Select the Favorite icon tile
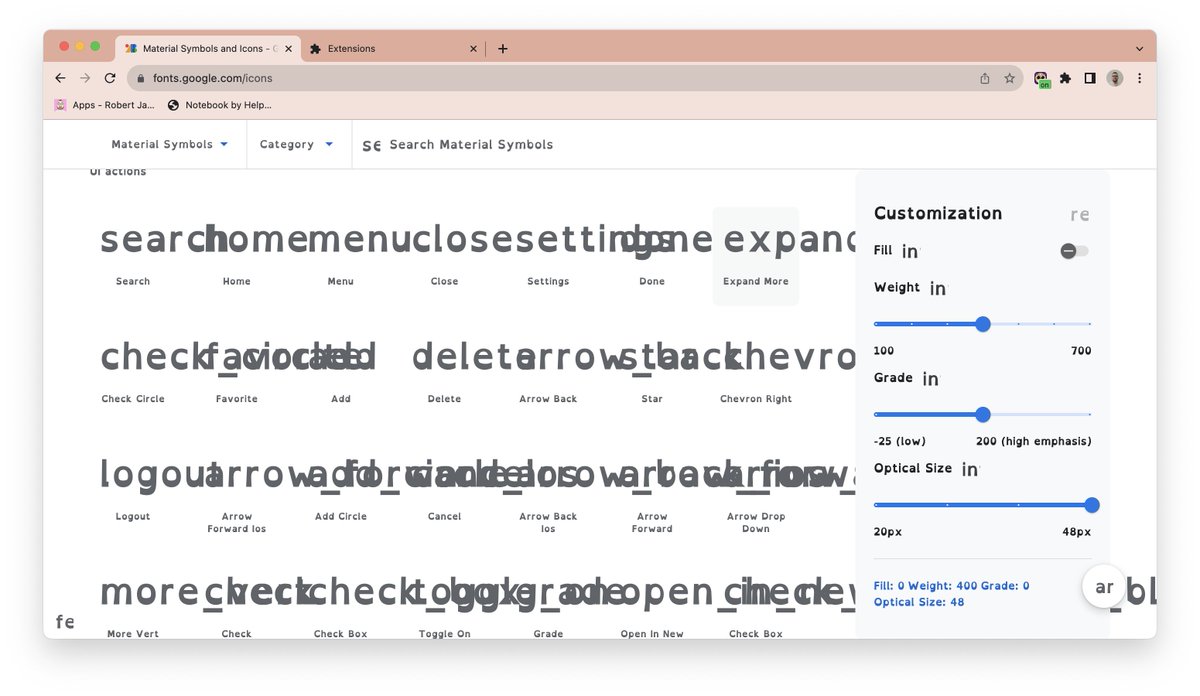The width and height of the screenshot is (1200, 696). [x=237, y=374]
